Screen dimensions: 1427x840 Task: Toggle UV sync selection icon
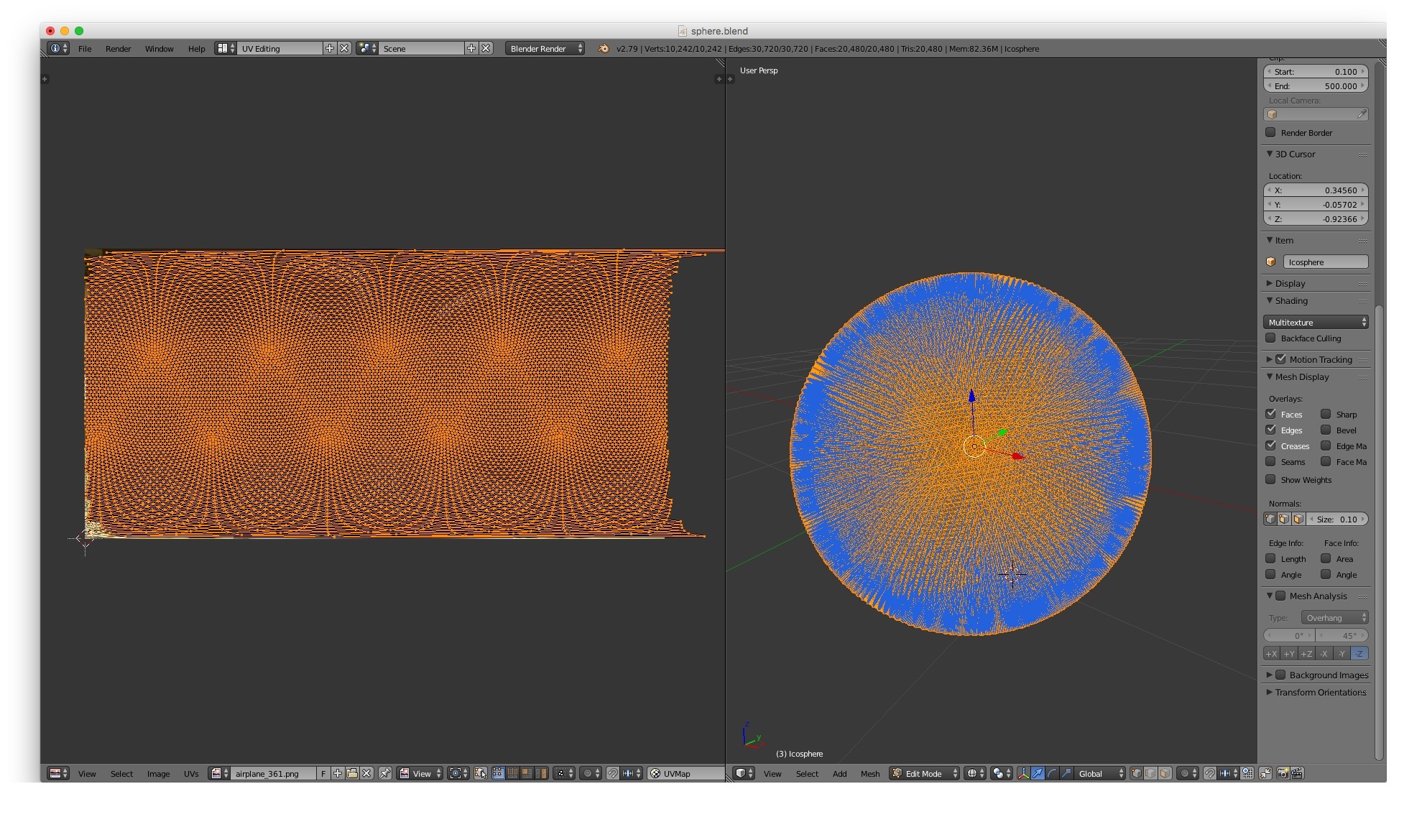click(480, 774)
